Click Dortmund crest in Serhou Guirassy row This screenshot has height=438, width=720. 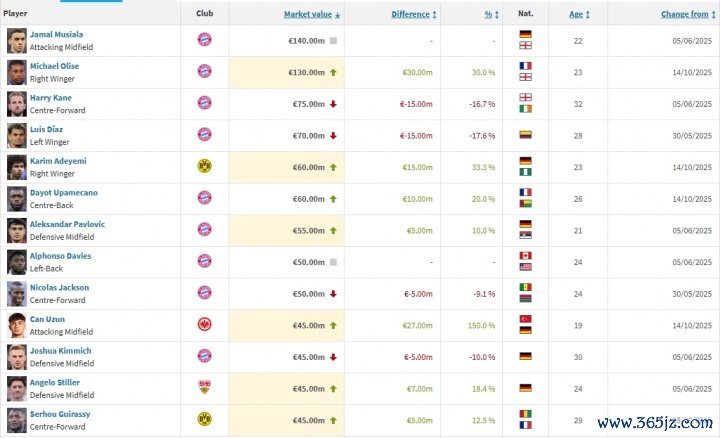coord(204,419)
